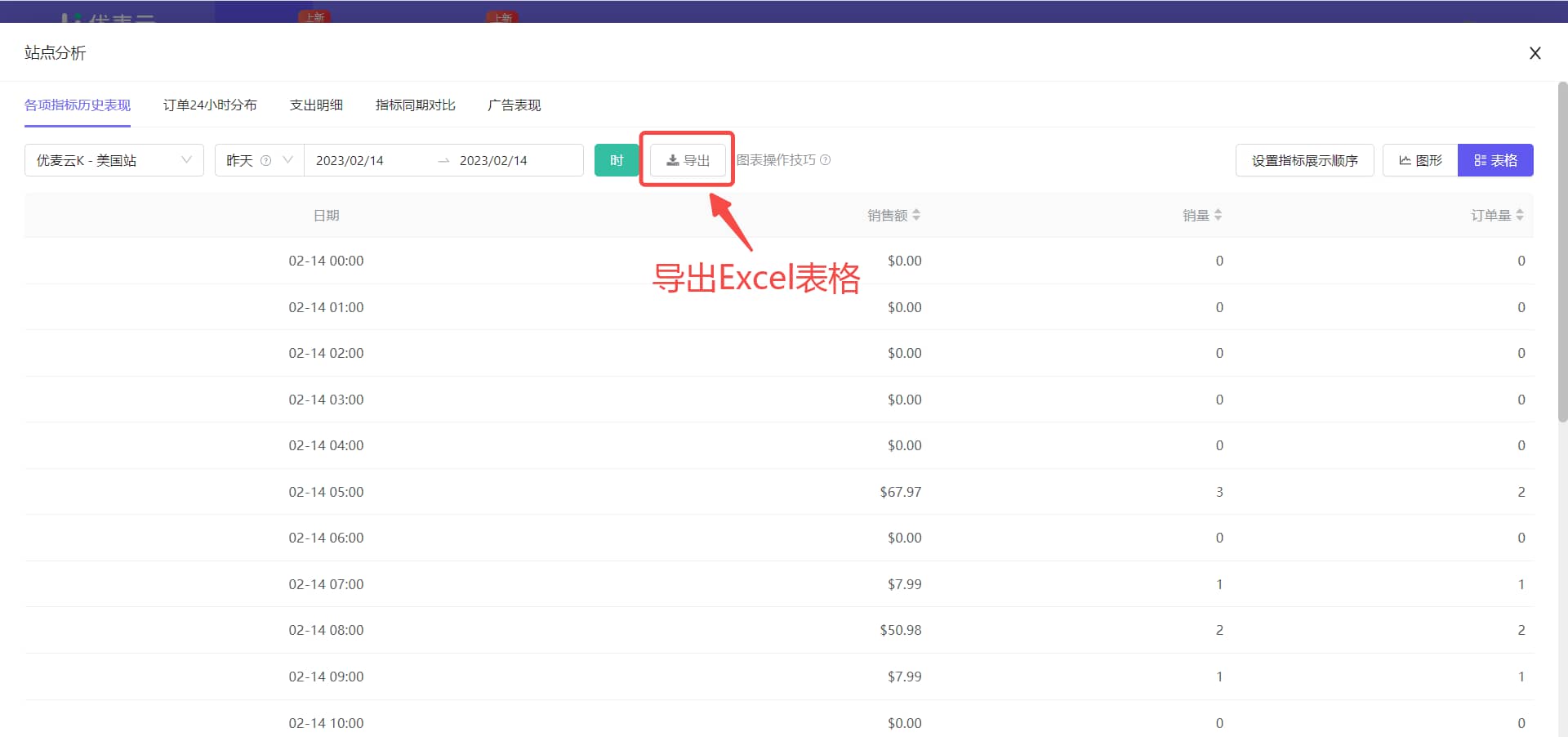Select row 02-14 07:00
Image resolution: width=1568 pixels, height=737 pixels.
[x=779, y=584]
